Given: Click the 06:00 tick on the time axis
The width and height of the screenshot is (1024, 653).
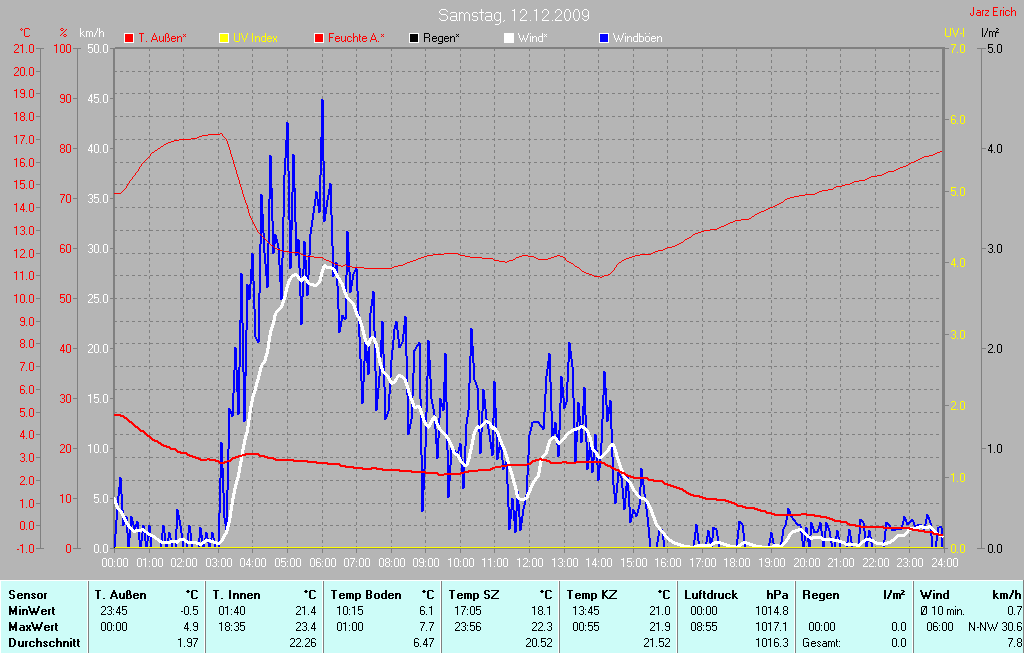Looking at the screenshot, I should pos(322,563).
